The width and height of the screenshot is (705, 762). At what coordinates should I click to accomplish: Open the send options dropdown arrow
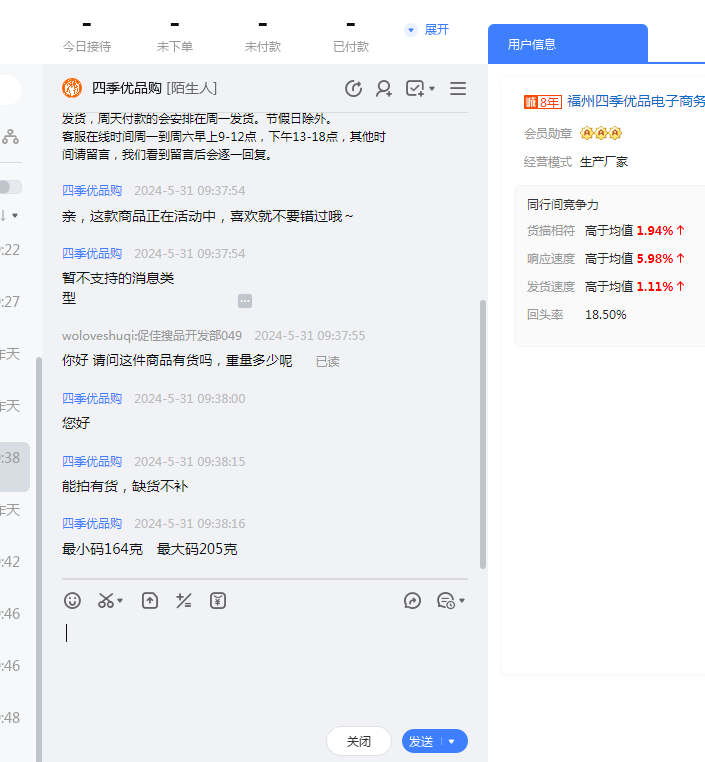coord(452,741)
